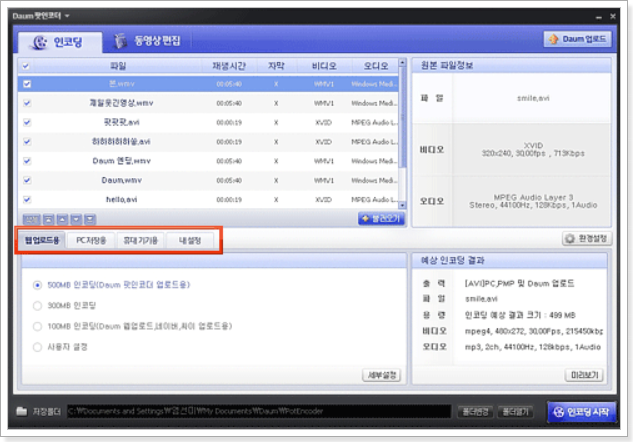Open the 환경설정 settings button

(x=587, y=239)
